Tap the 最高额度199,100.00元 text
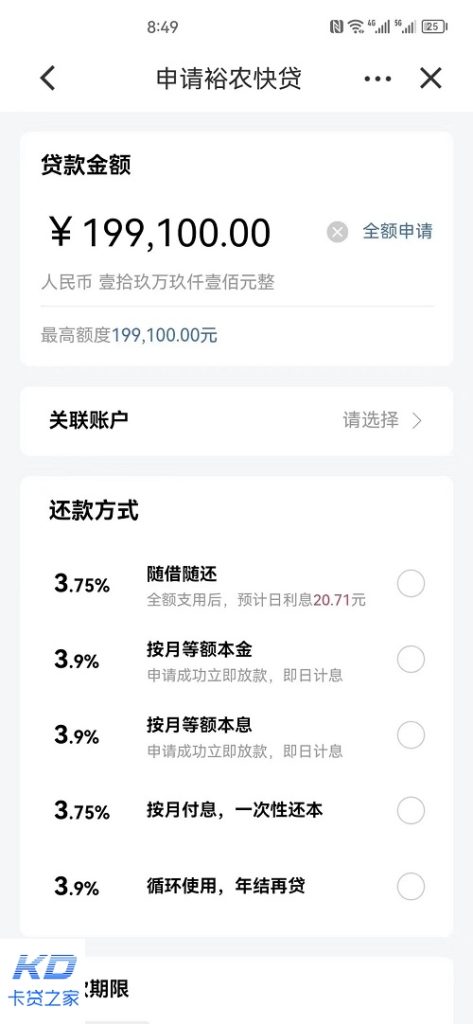This screenshot has width=473, height=1024. point(129,336)
